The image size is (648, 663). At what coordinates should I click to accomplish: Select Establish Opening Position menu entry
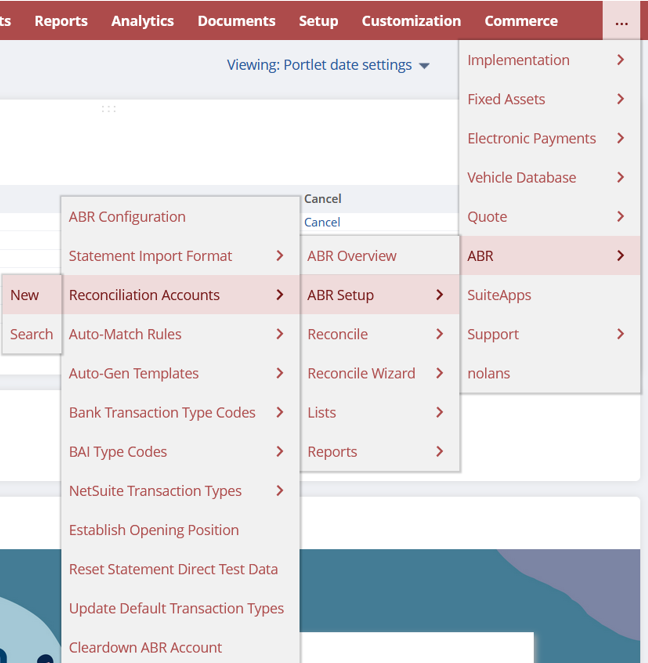(154, 530)
